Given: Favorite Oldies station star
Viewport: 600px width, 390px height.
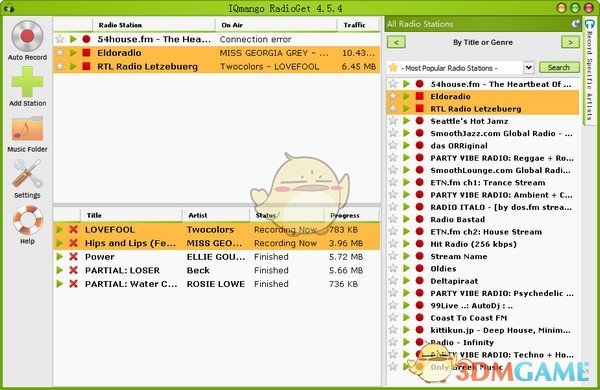Looking at the screenshot, I should [x=393, y=269].
